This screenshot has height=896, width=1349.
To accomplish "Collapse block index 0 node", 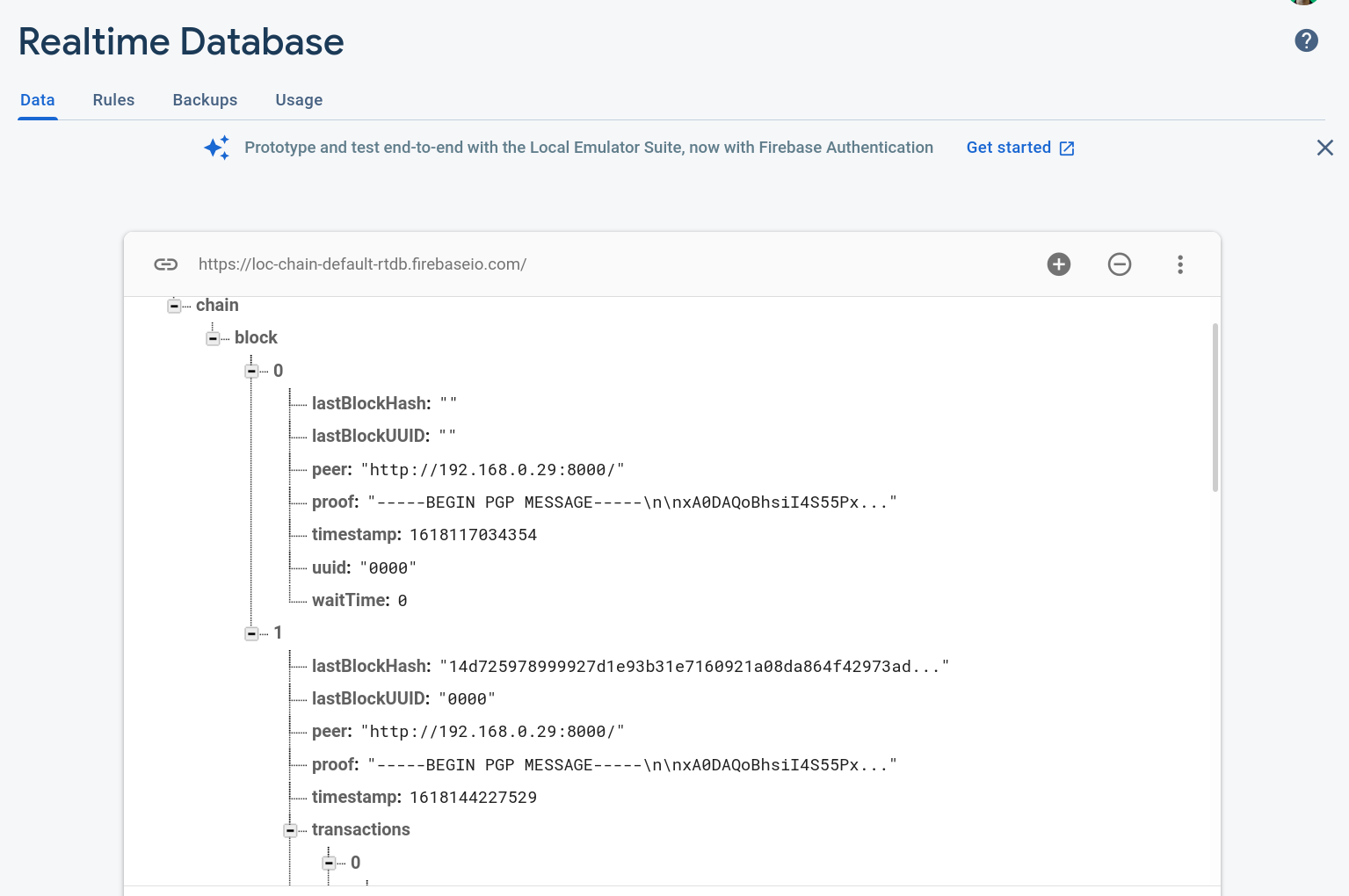I will point(251,372).
